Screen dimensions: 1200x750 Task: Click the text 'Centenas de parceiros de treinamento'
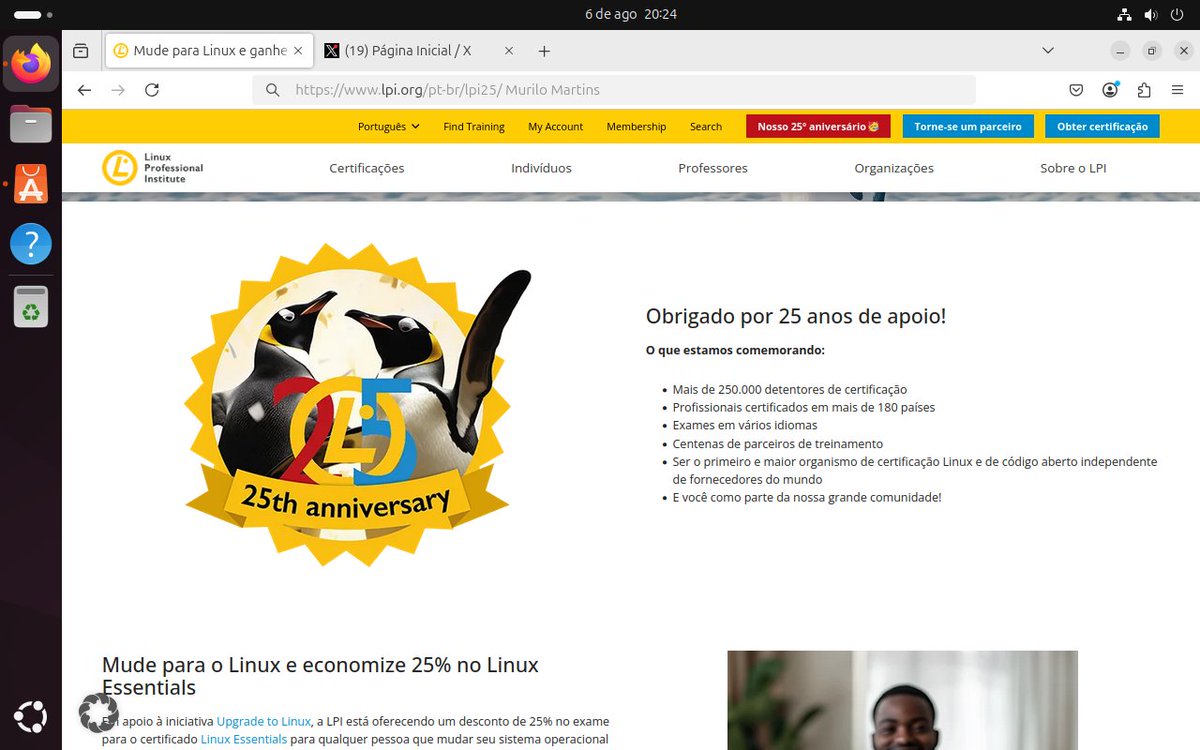point(778,443)
